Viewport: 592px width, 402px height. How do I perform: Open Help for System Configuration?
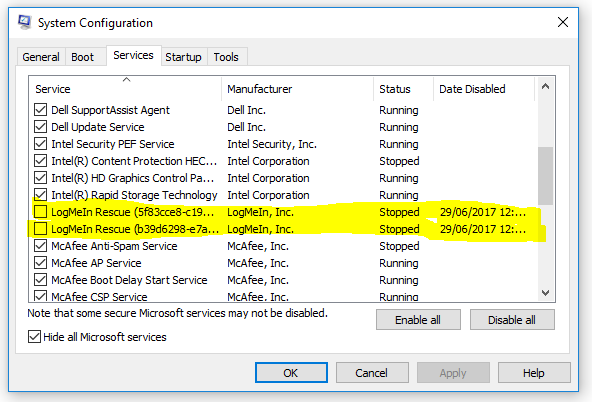coord(534,373)
